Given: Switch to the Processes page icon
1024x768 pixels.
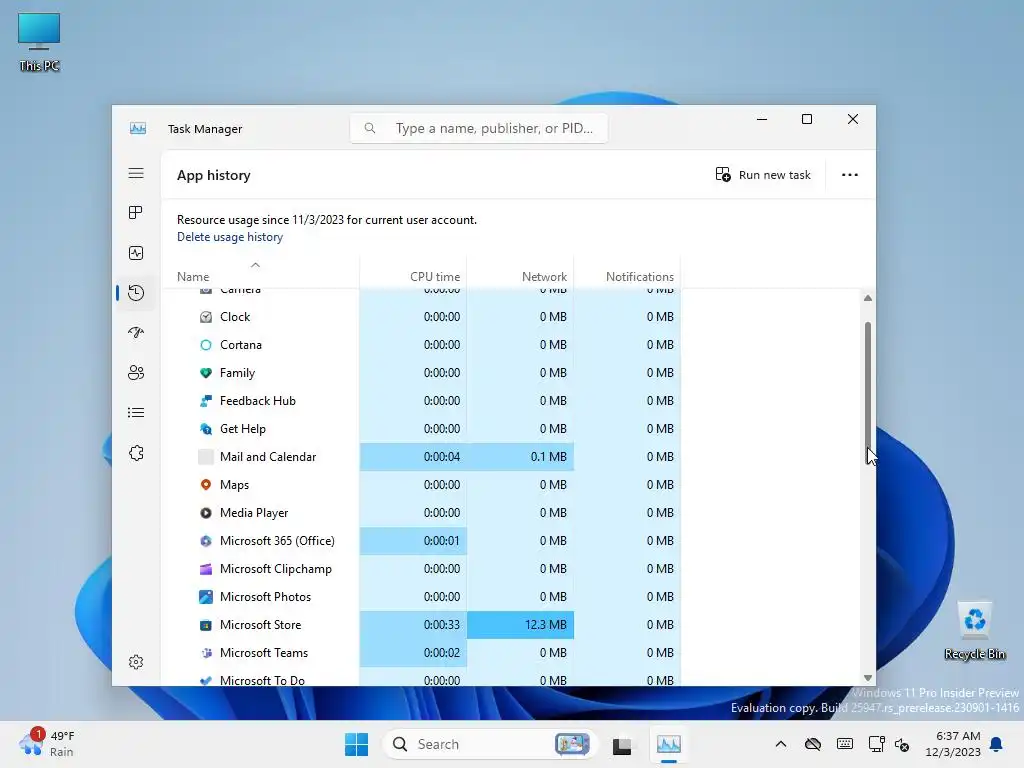Looking at the screenshot, I should coord(136,213).
